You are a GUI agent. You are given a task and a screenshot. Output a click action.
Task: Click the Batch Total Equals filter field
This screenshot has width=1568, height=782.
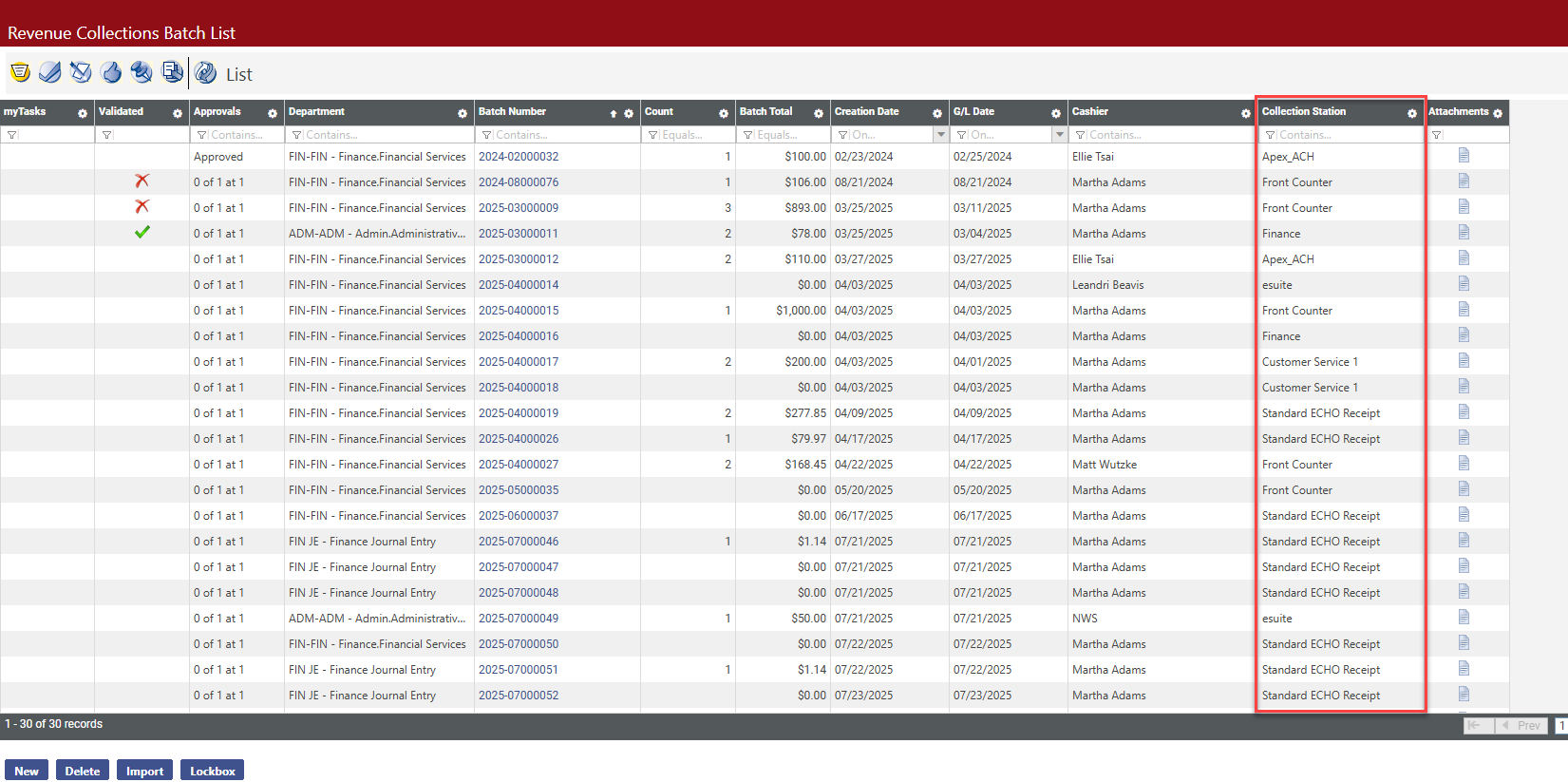coord(784,135)
